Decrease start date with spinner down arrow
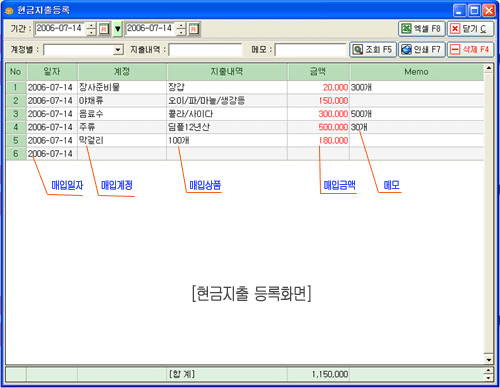Image resolution: width=500 pixels, height=388 pixels. point(91,32)
